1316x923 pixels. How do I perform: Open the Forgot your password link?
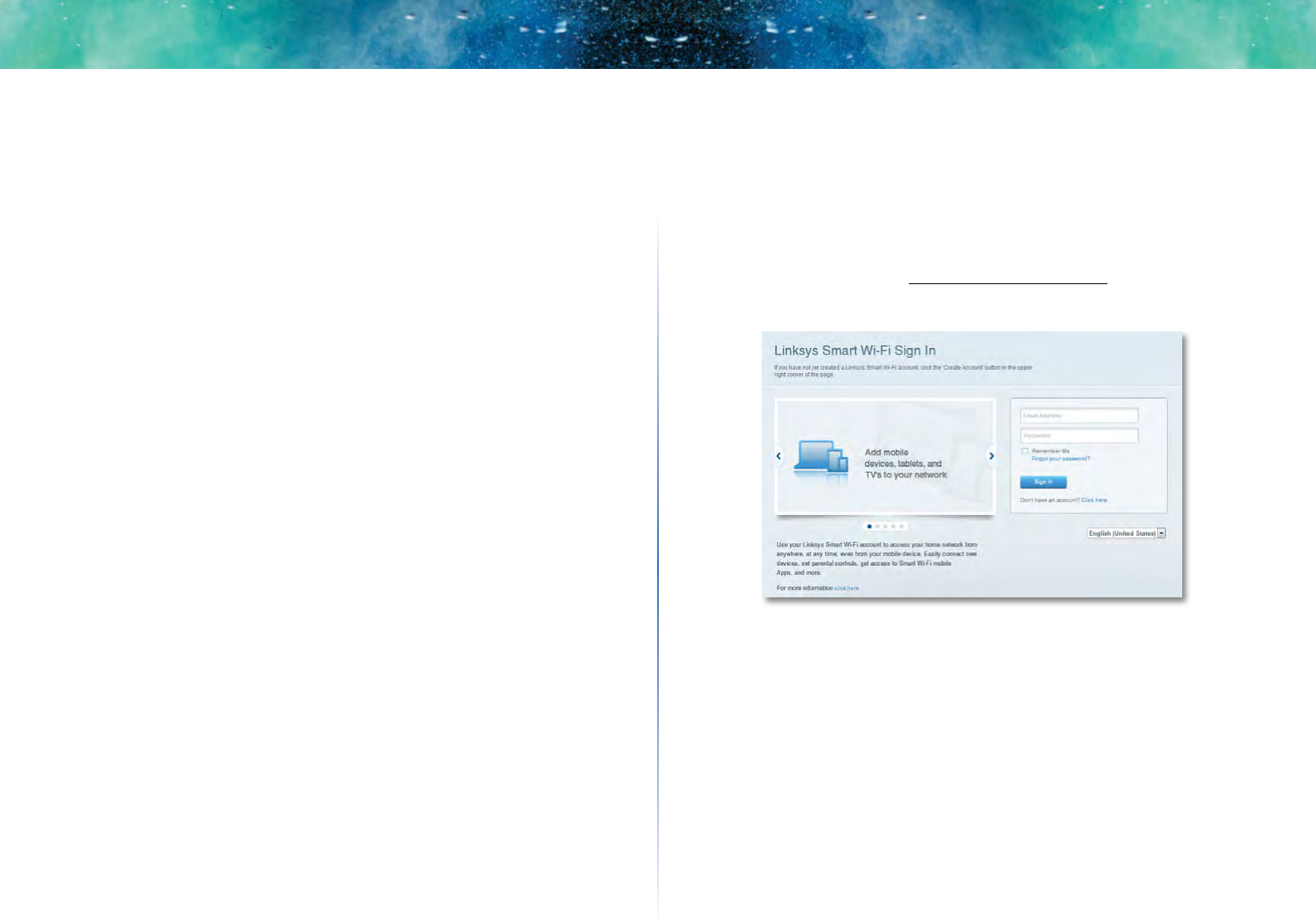click(1061, 459)
